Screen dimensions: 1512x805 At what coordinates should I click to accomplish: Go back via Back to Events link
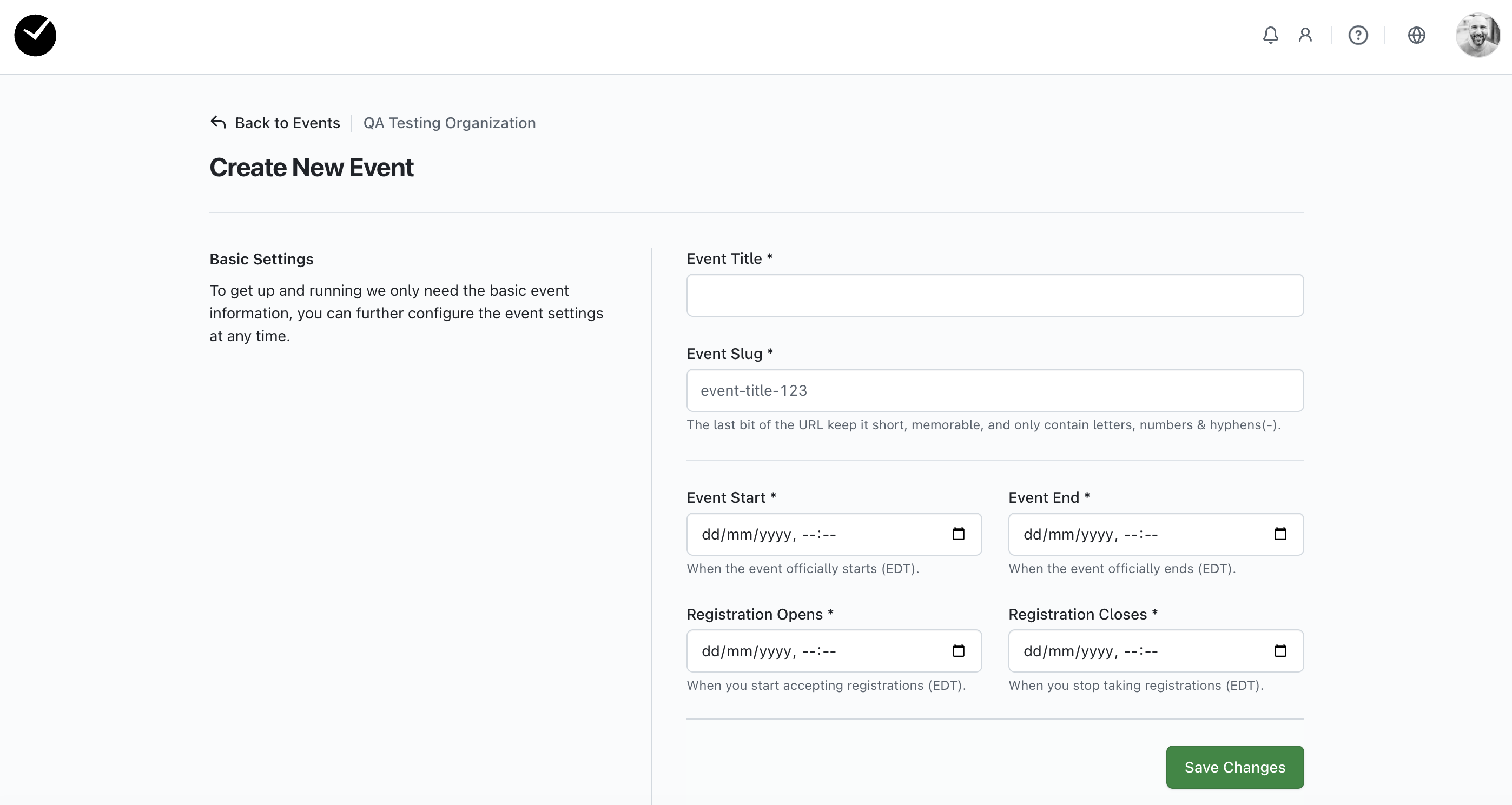pos(287,123)
